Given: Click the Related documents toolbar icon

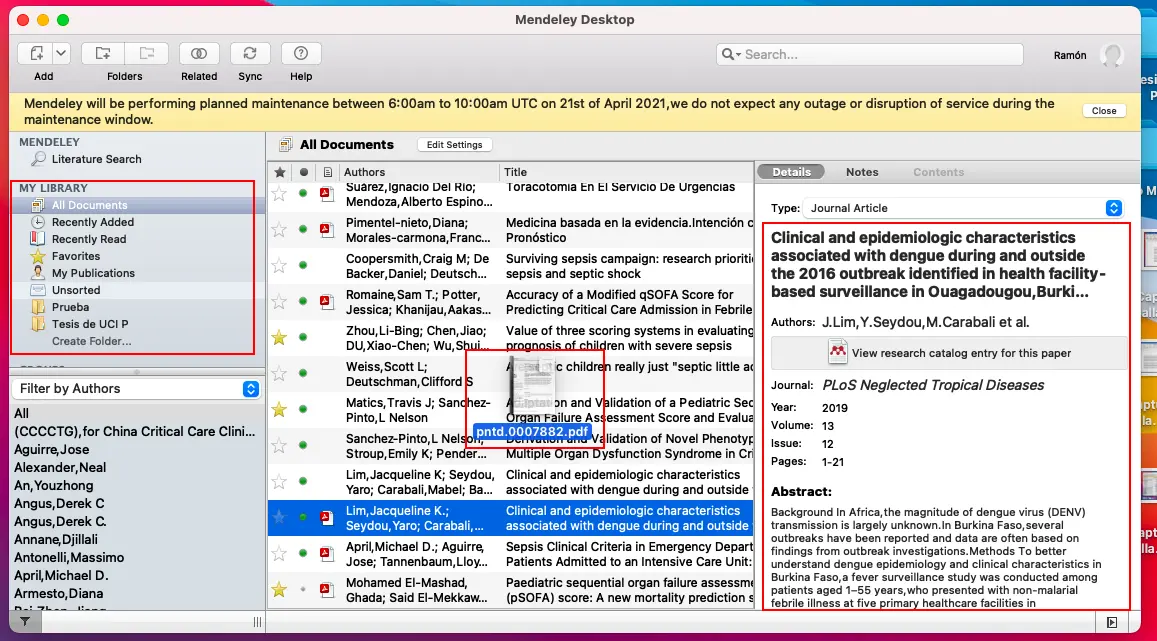Looking at the screenshot, I should click(x=199, y=54).
